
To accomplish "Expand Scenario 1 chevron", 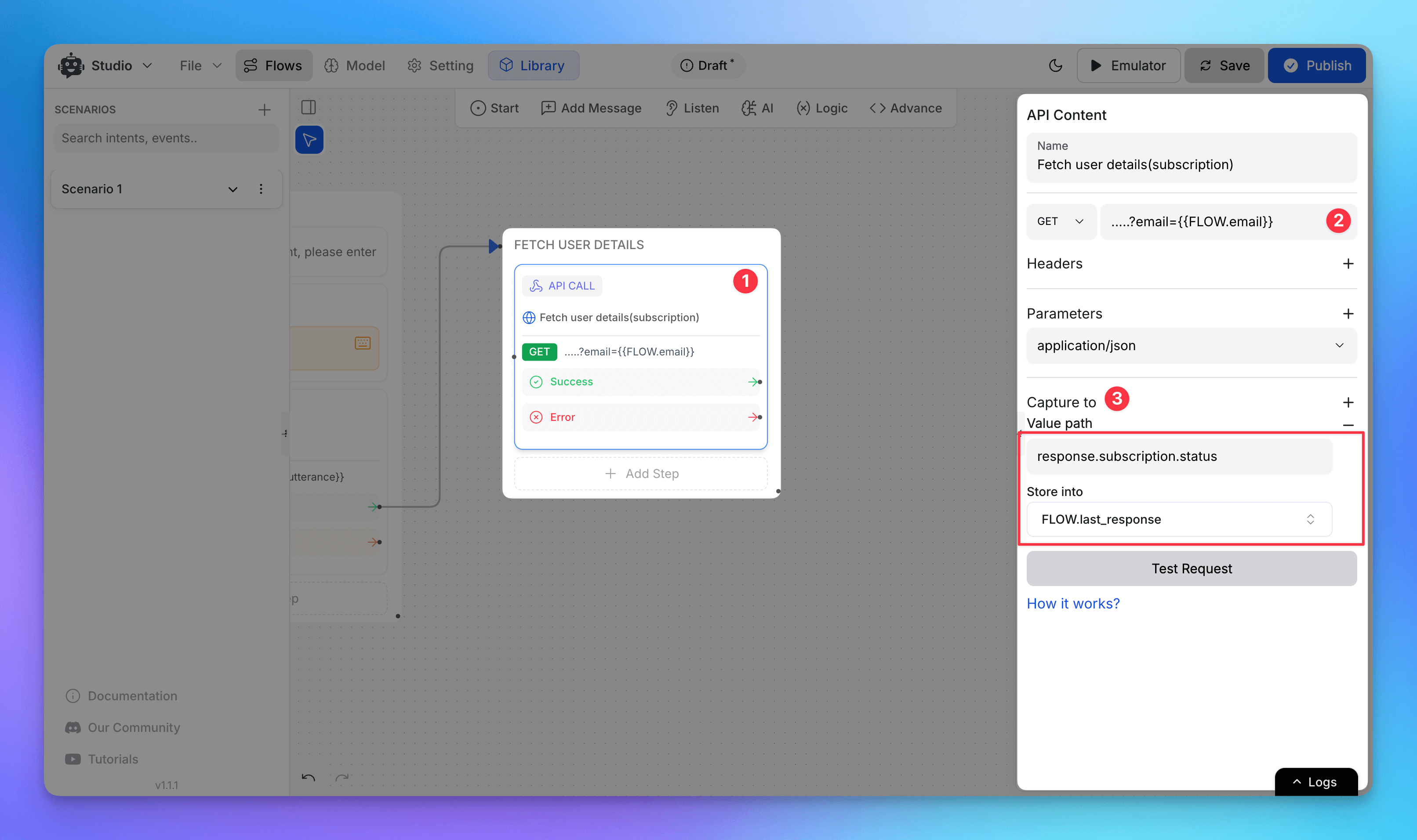I will pyautogui.click(x=233, y=189).
